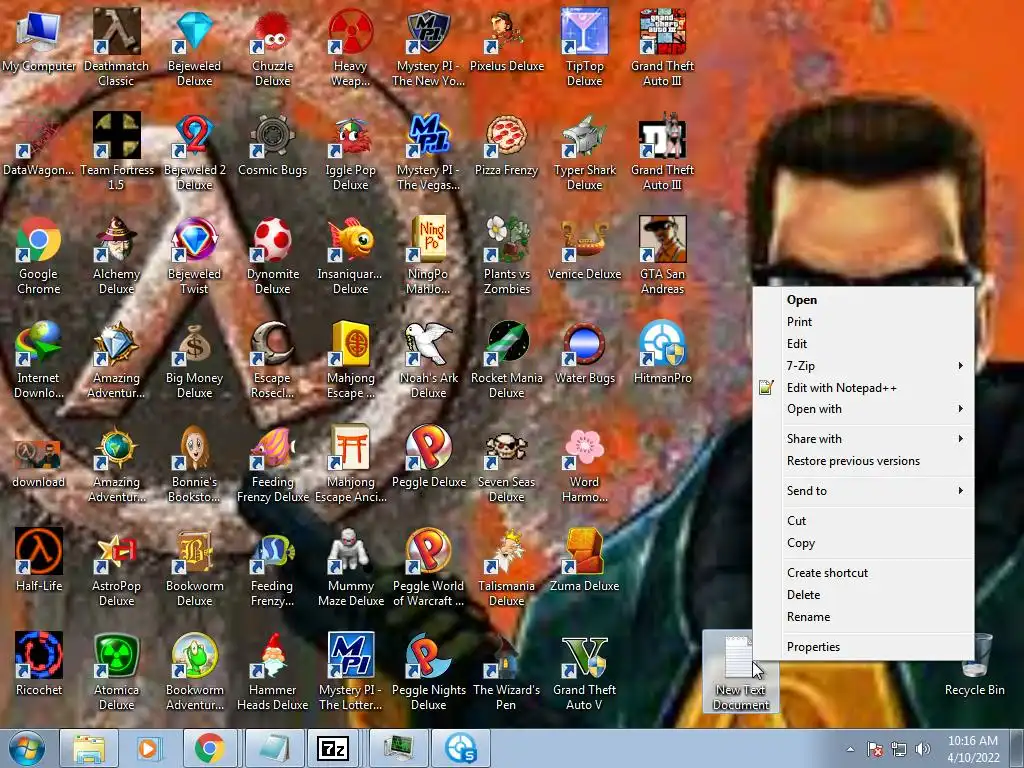
Task: Expand the Send to submenu
Action: [x=863, y=490]
